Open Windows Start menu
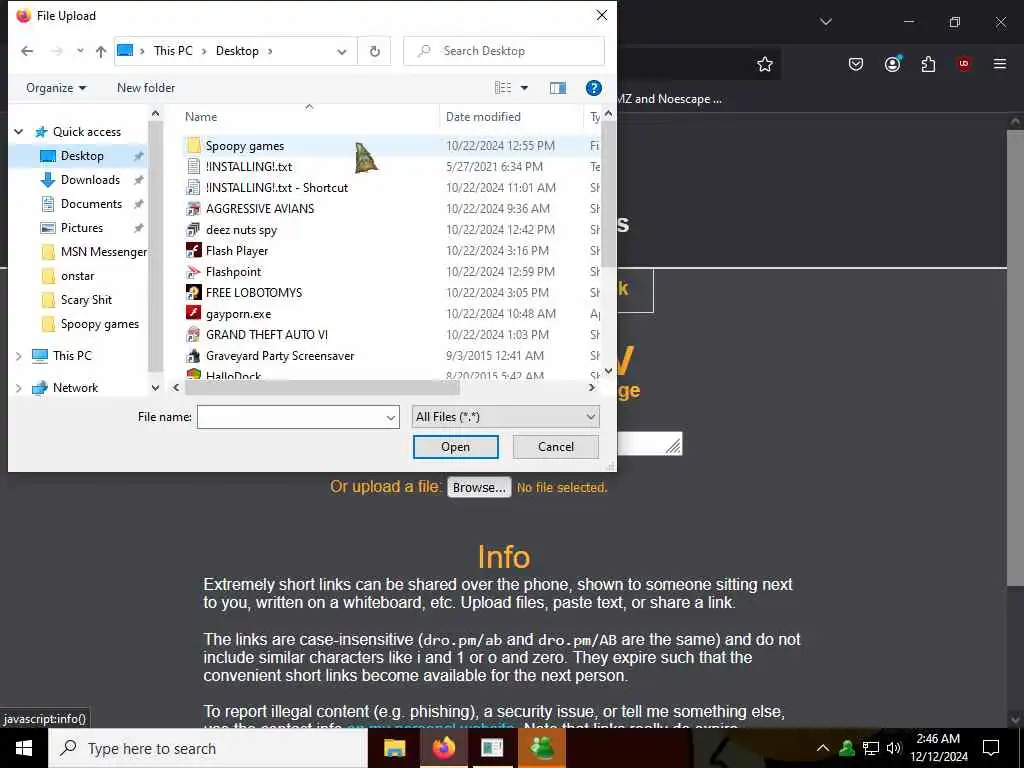 click(x=24, y=748)
